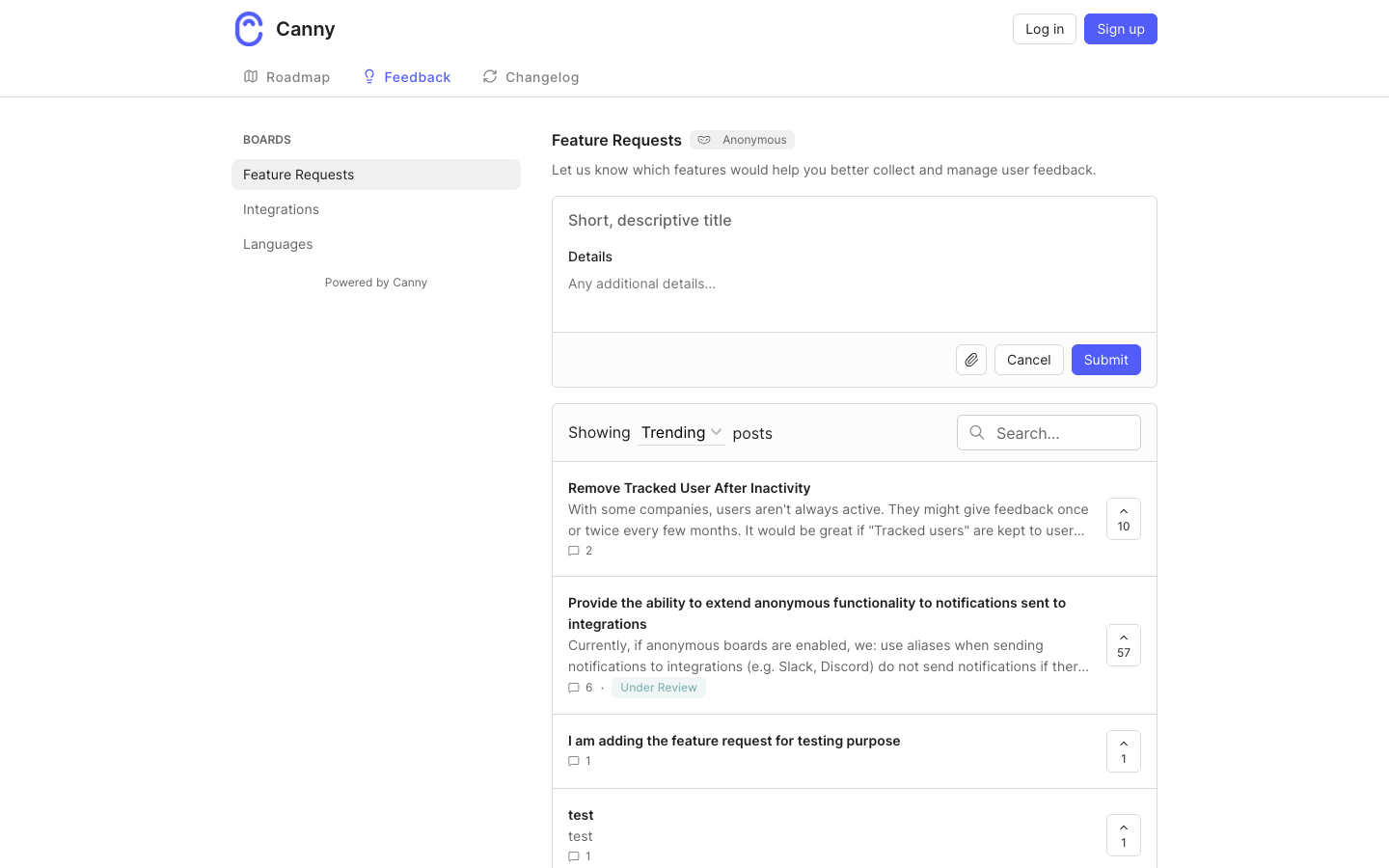Click the Canny logo icon
This screenshot has height=868, width=1389.
(x=249, y=29)
